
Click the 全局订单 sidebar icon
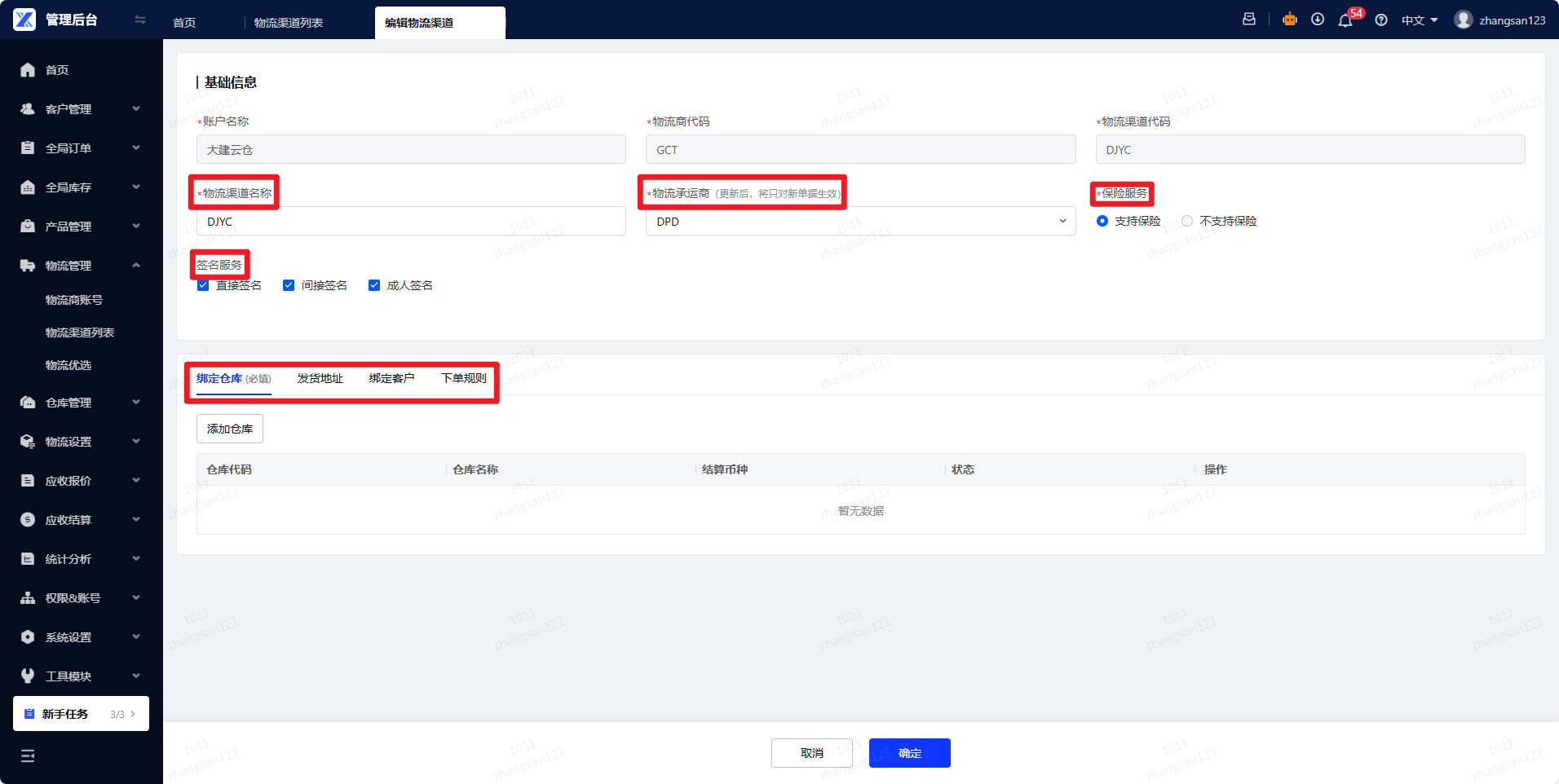pyautogui.click(x=28, y=148)
